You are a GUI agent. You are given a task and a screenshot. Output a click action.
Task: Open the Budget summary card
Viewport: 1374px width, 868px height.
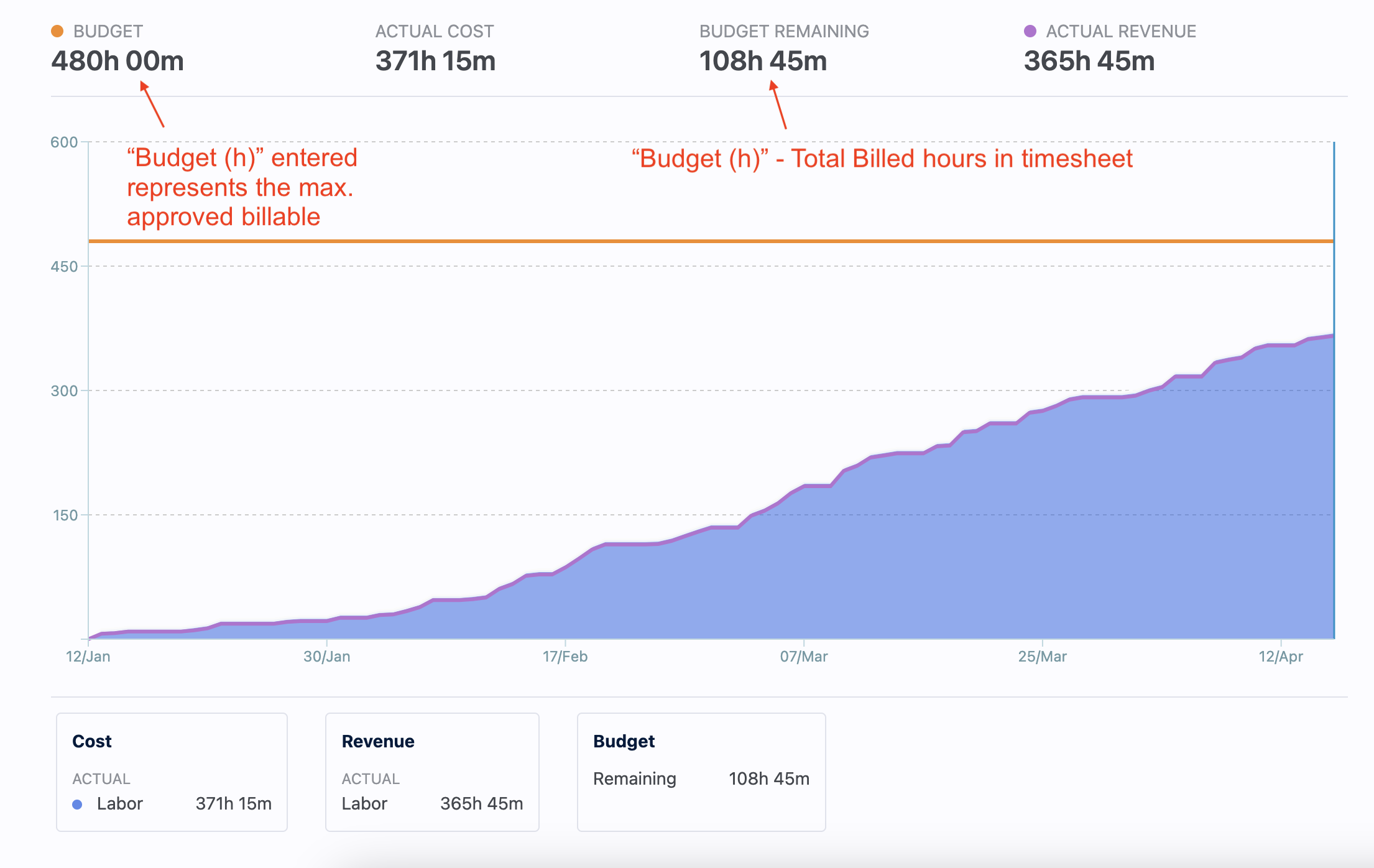click(x=701, y=771)
